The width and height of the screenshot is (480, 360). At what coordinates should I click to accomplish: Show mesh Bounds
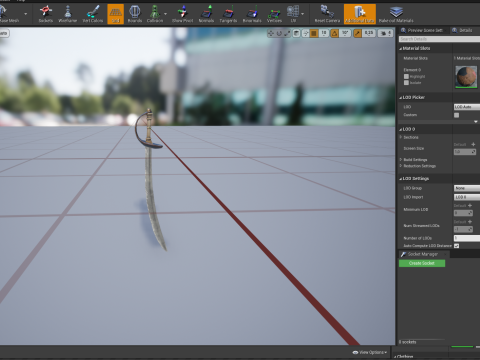click(x=135, y=14)
